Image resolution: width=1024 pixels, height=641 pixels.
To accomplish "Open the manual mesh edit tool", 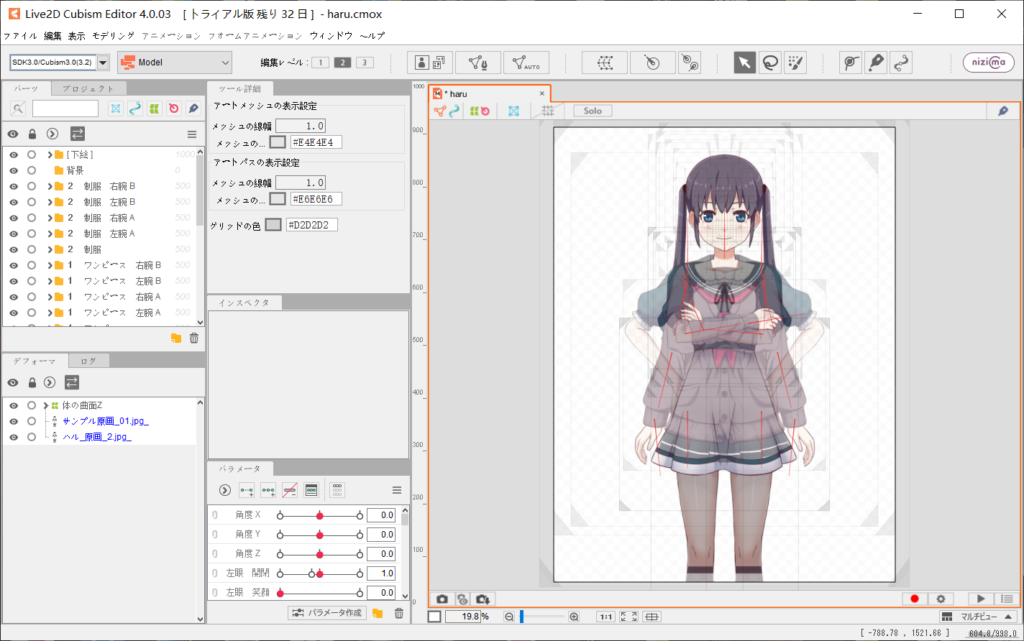I will pyautogui.click(x=478, y=63).
